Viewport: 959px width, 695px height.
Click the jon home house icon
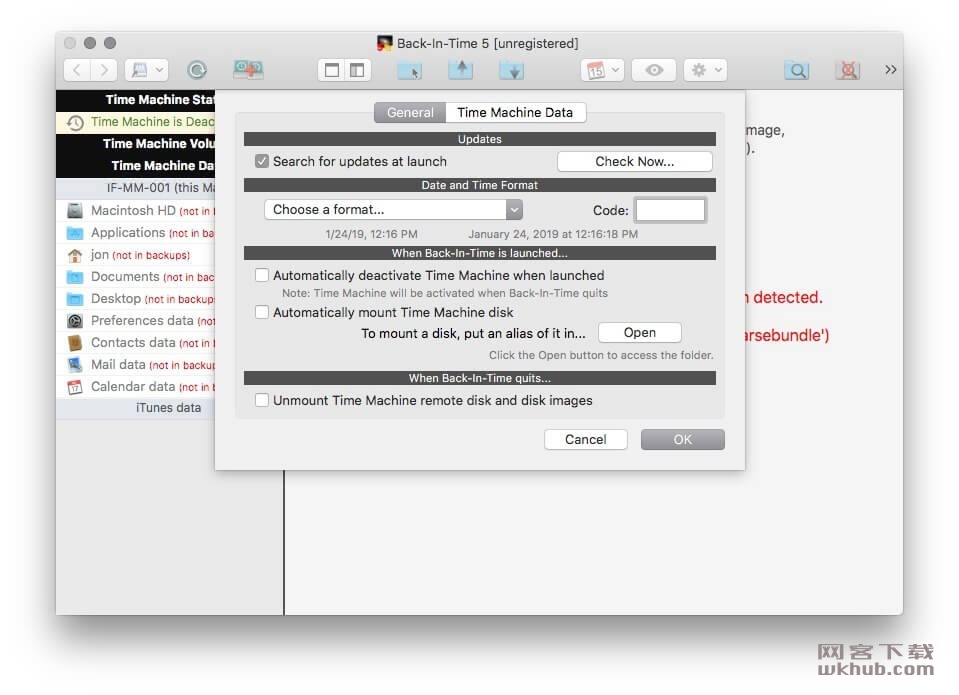point(75,255)
